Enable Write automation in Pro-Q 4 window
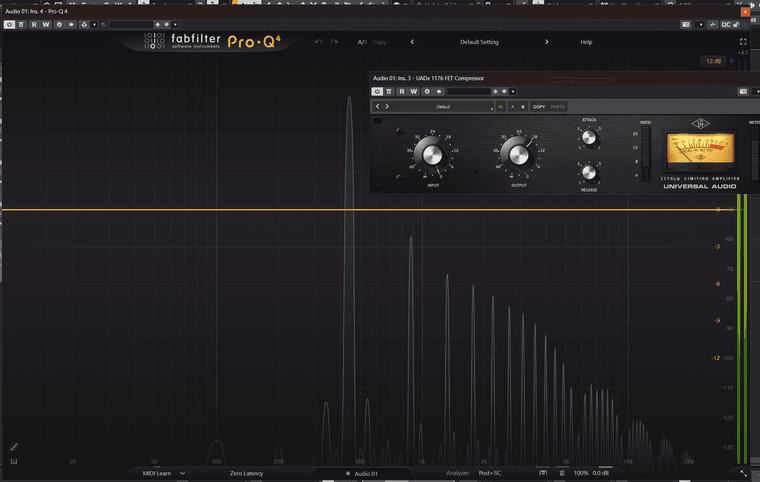This screenshot has width=760, height=482. coord(46,24)
